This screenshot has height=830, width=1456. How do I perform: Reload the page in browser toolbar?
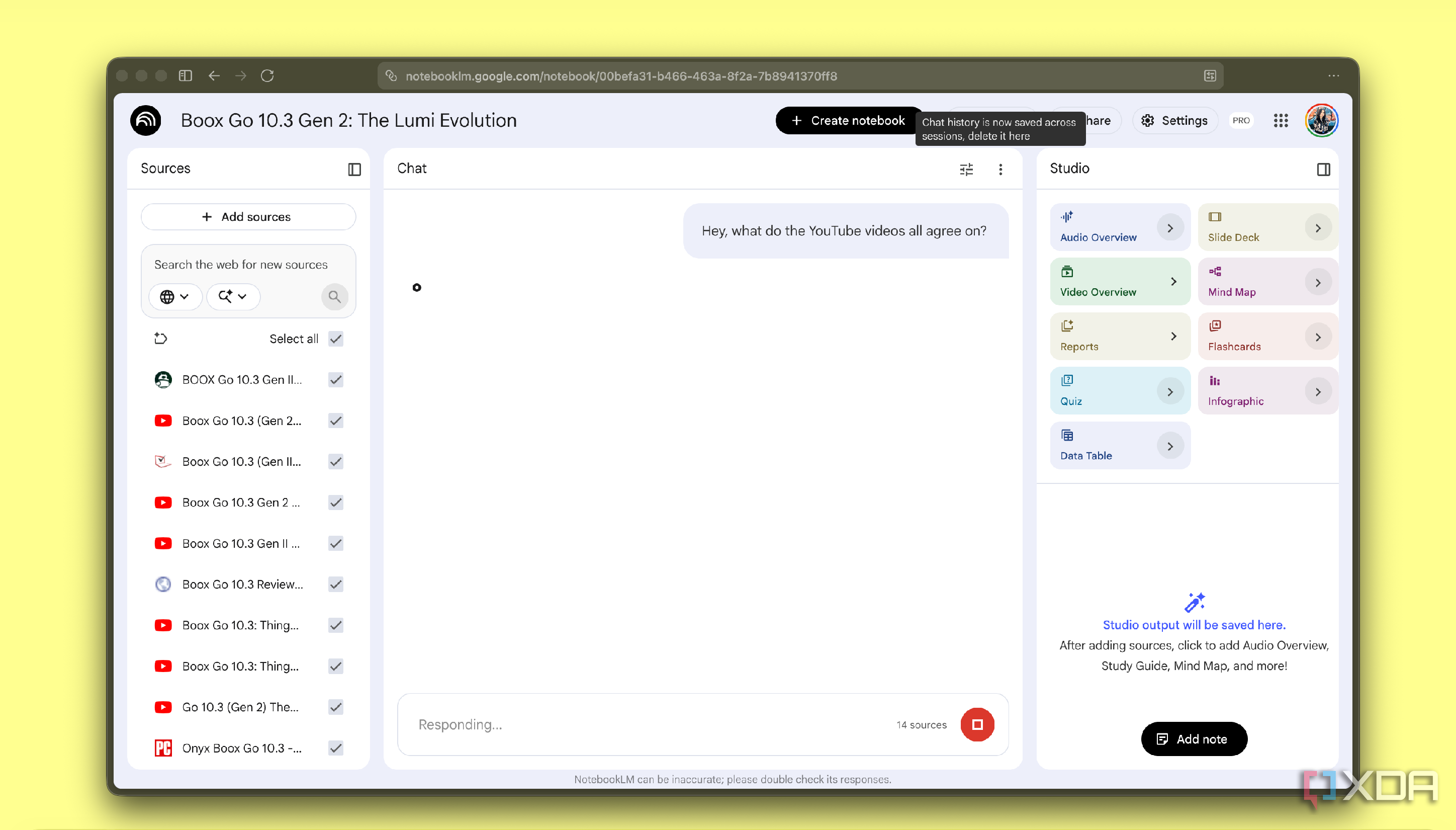pyautogui.click(x=267, y=76)
